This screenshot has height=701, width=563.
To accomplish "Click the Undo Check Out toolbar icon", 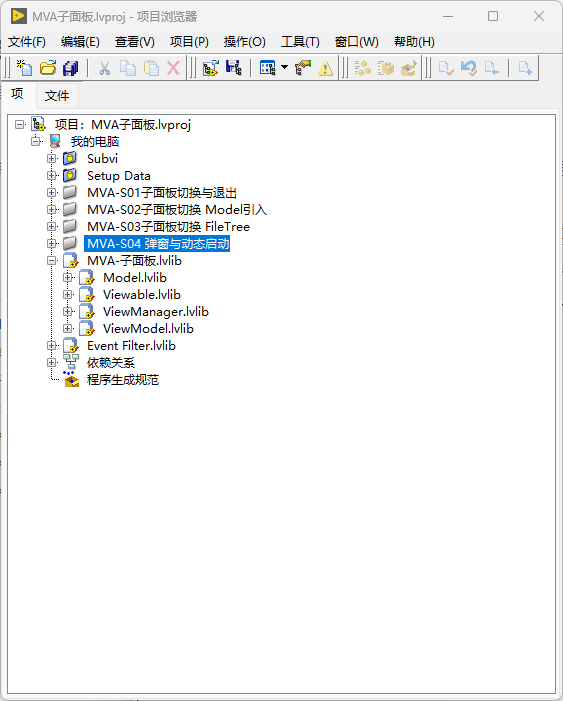I will pos(469,68).
